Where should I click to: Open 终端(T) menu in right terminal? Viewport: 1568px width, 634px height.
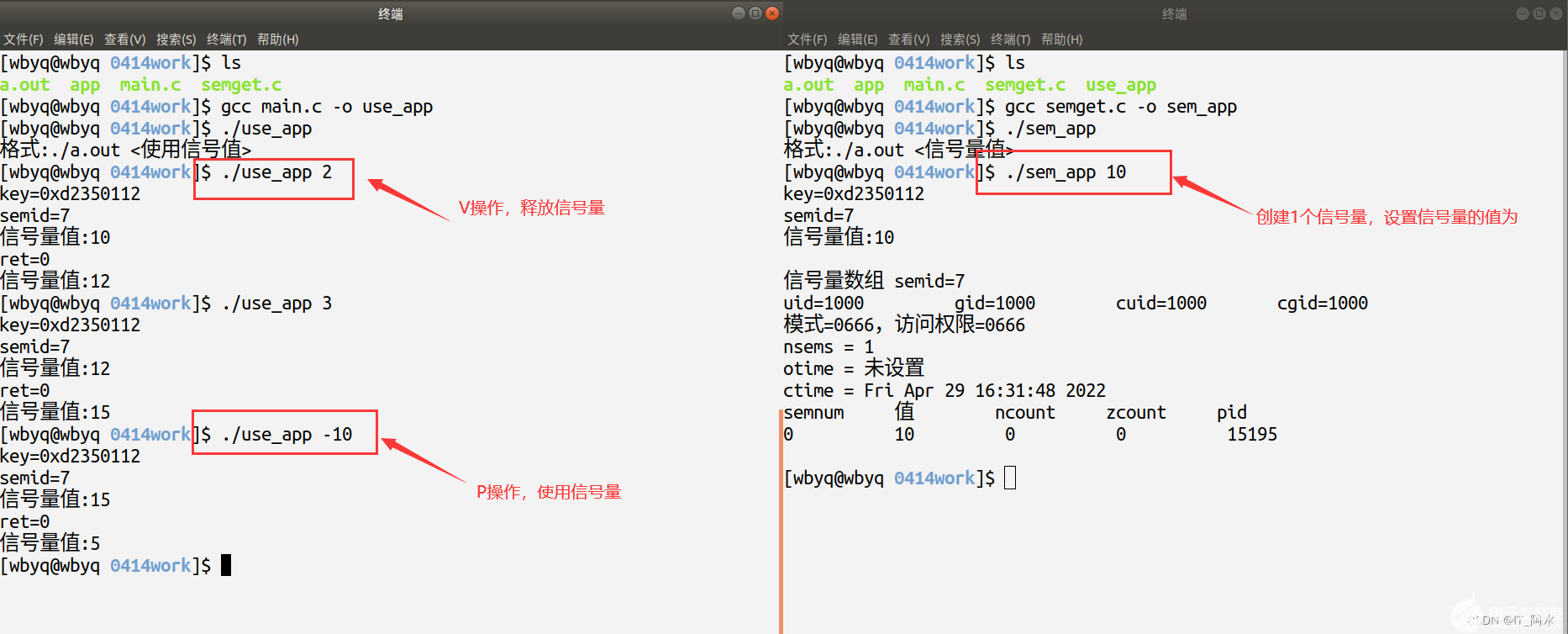coord(1011,40)
